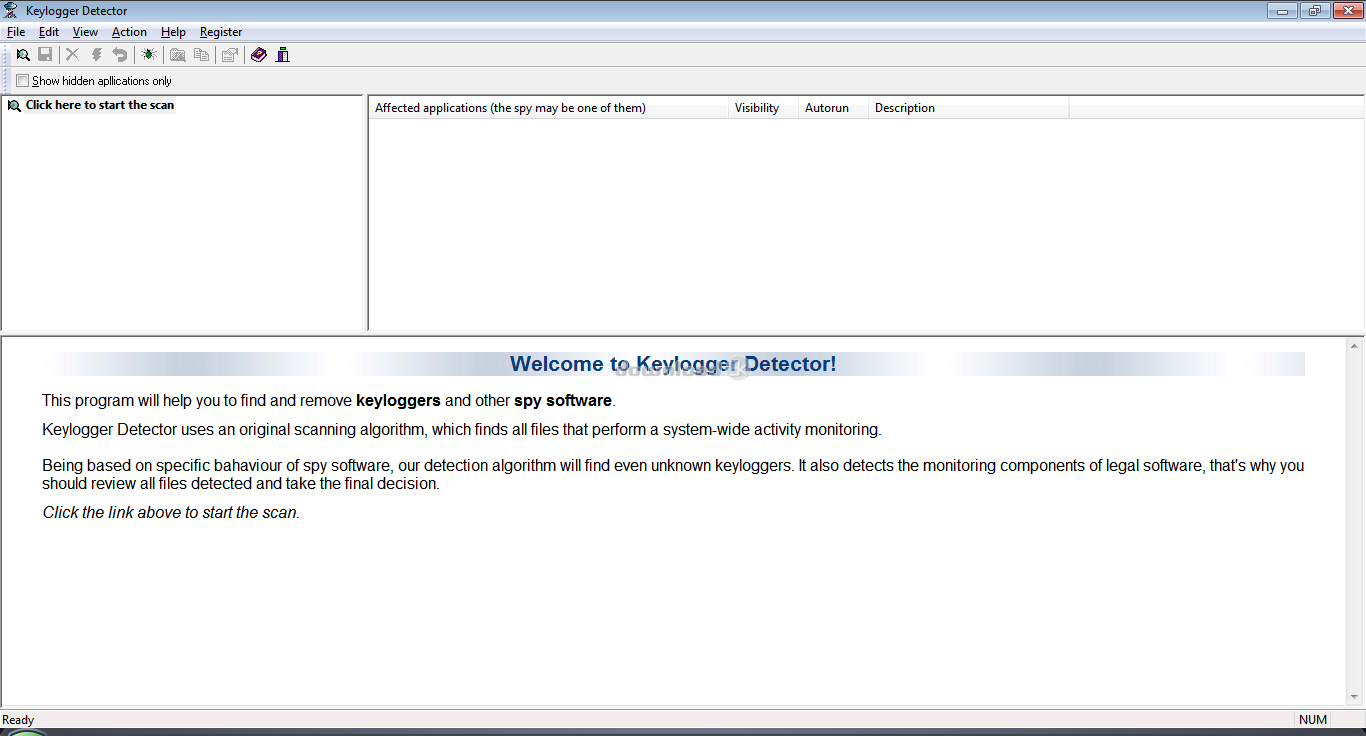Click the bold 'spy software' text
The height and width of the screenshot is (736, 1366).
click(563, 400)
